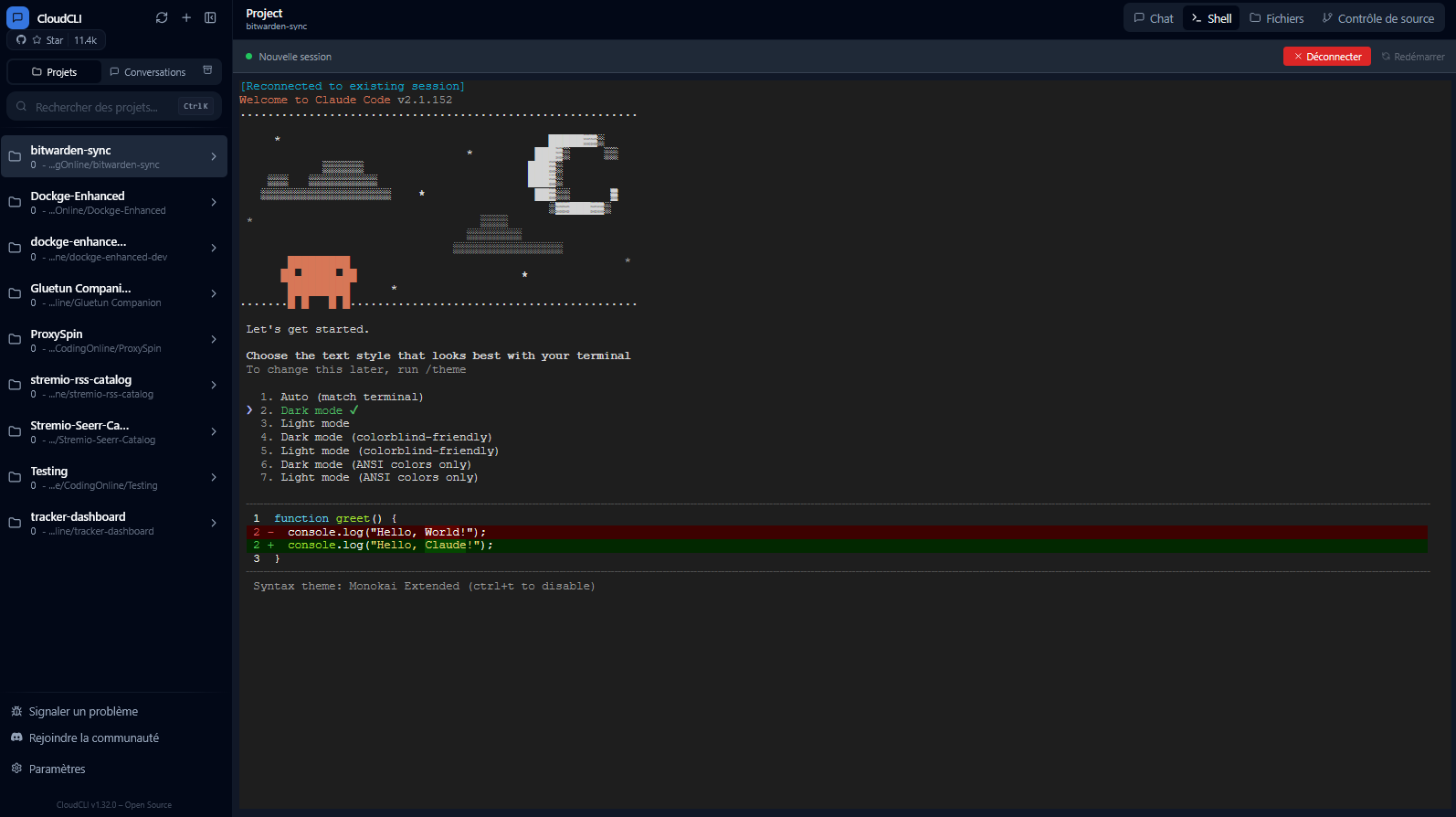Expand the Gluetun Companion project chevron
This screenshot has width=1456, height=817.
[x=214, y=293]
